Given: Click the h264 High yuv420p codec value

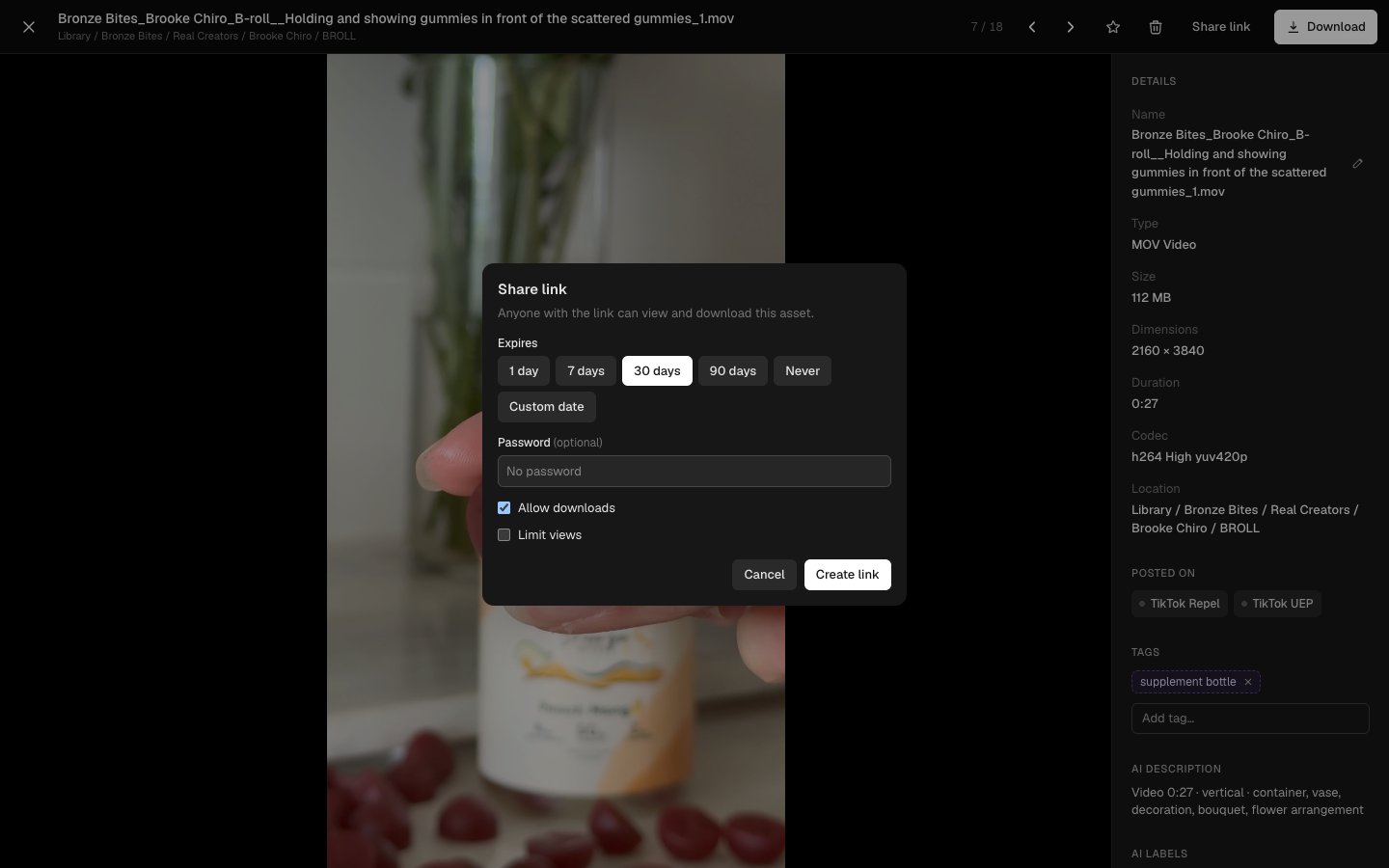Looking at the screenshot, I should (1189, 457).
